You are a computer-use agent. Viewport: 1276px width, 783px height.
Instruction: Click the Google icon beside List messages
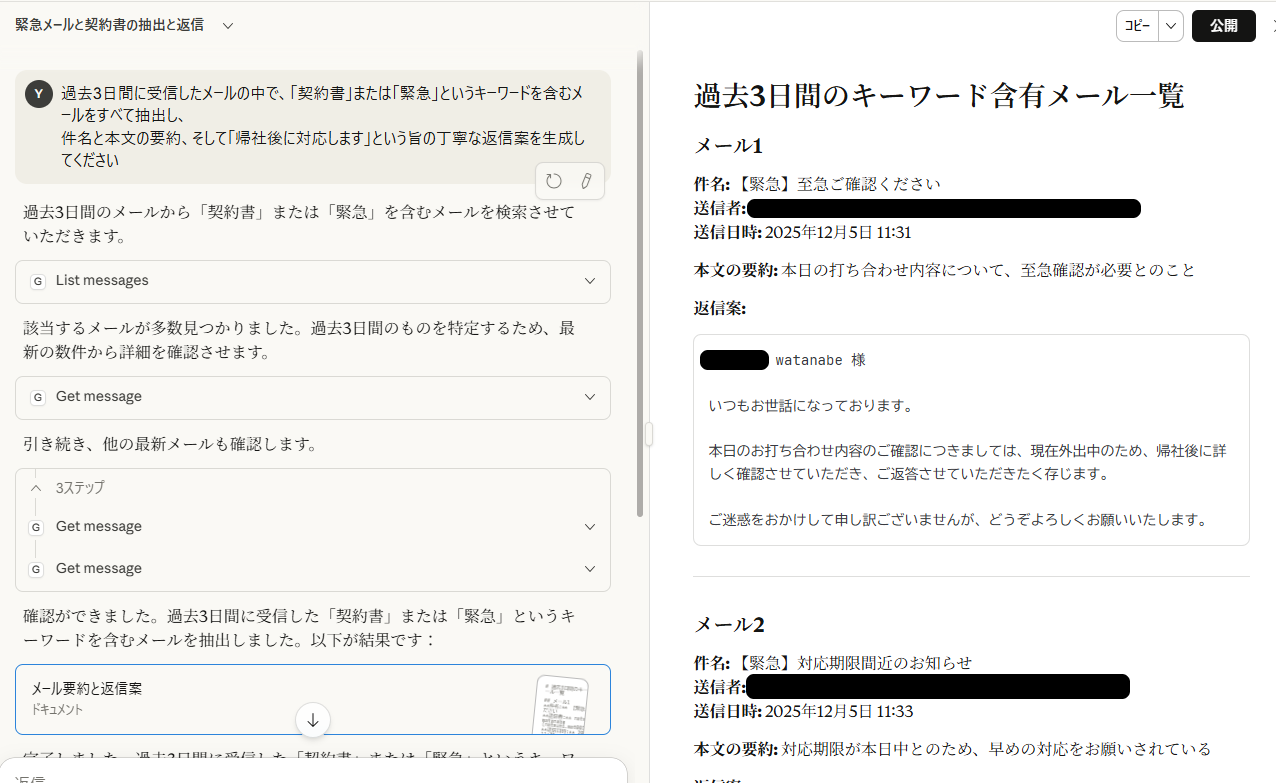pos(38,282)
